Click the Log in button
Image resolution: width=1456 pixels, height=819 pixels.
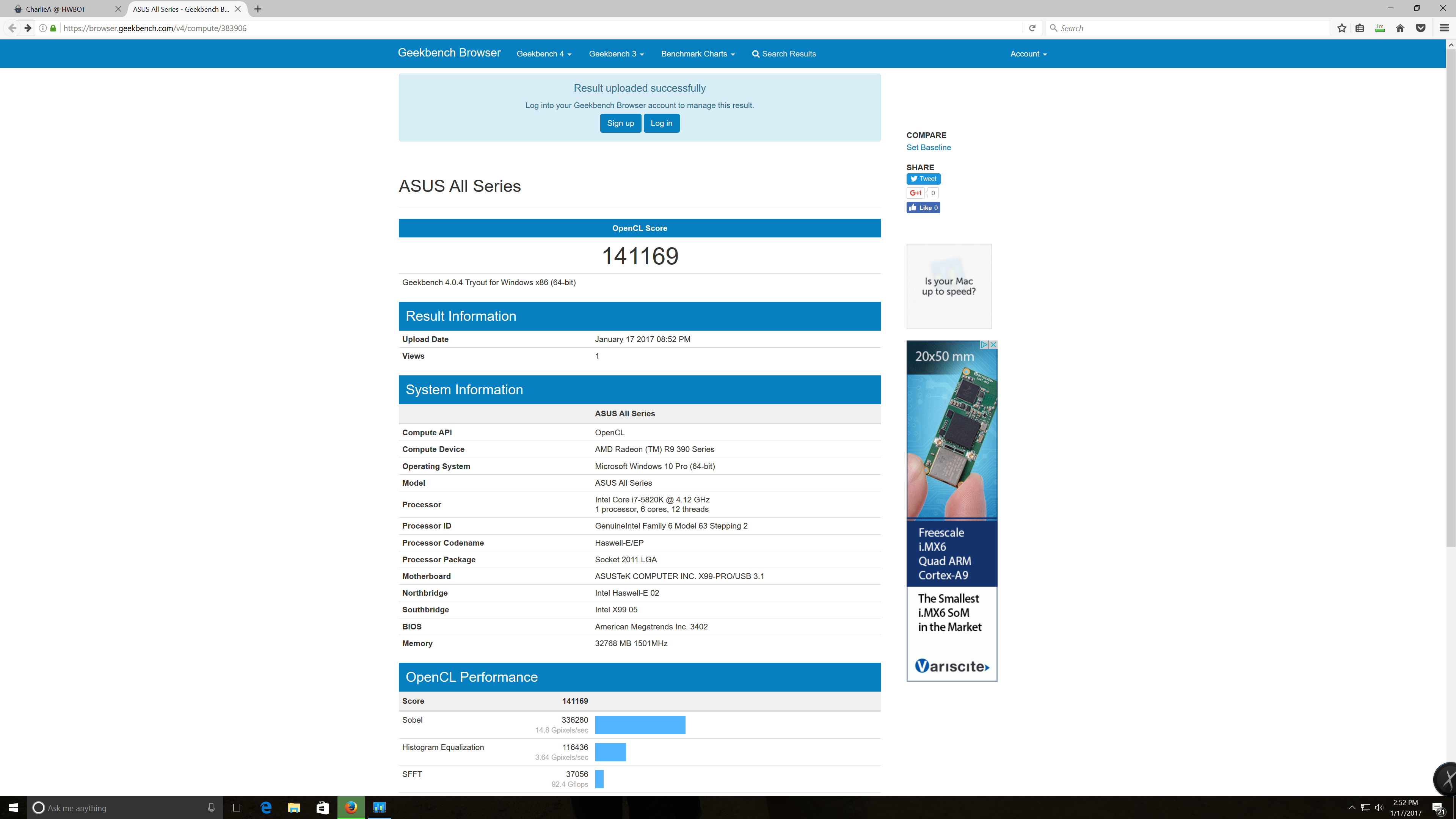click(x=661, y=123)
